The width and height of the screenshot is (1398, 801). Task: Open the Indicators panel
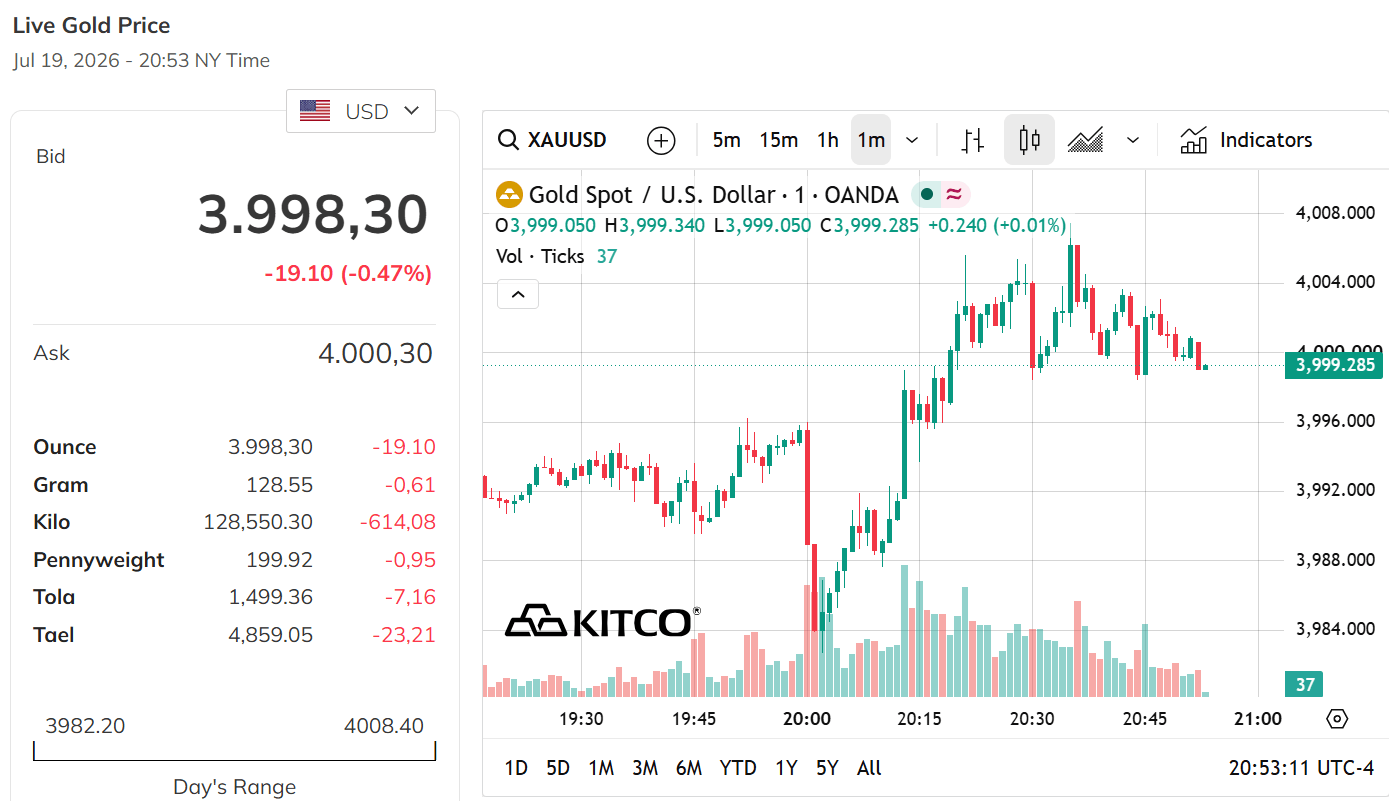1246,140
